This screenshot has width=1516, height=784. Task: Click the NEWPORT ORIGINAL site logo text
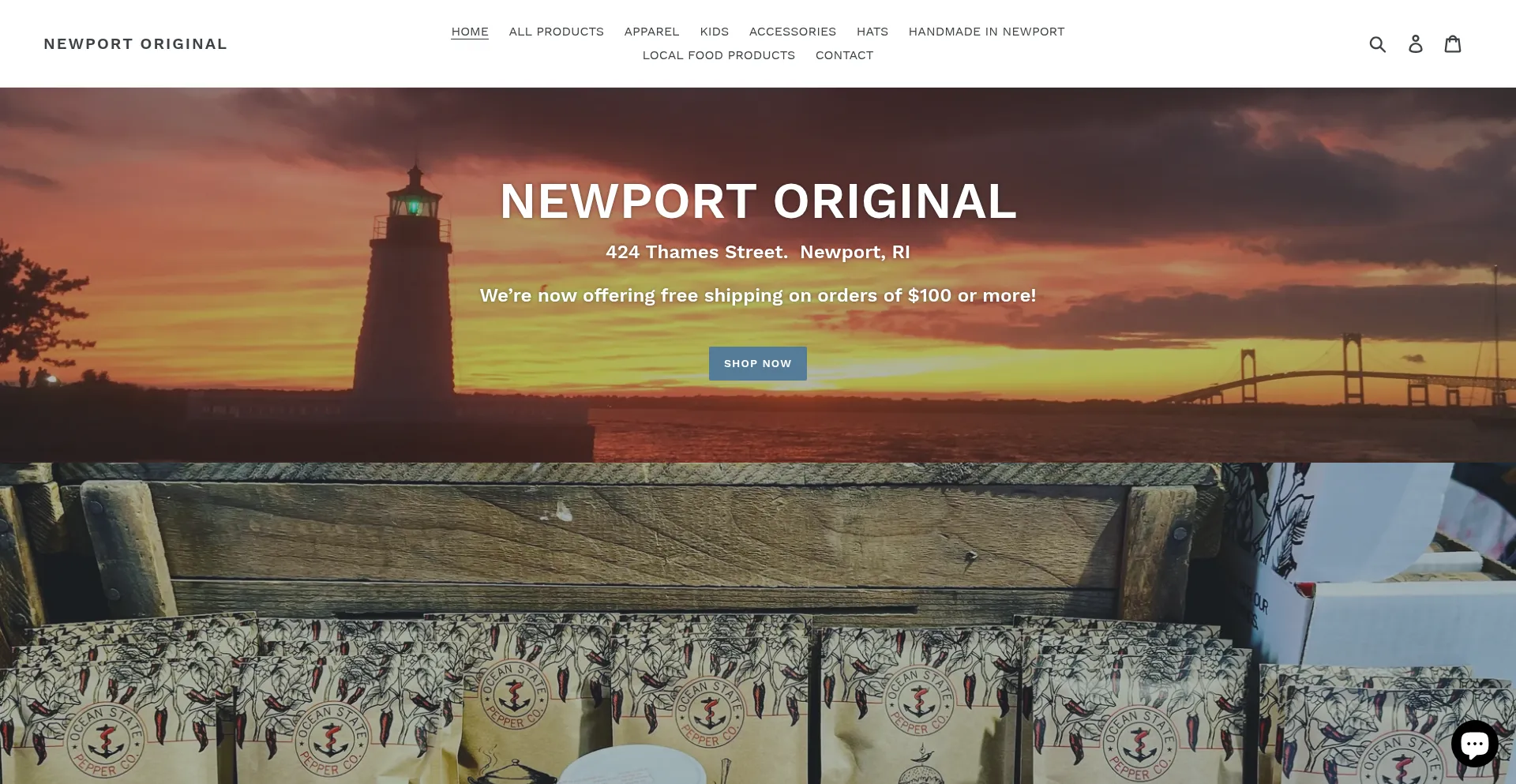point(136,44)
